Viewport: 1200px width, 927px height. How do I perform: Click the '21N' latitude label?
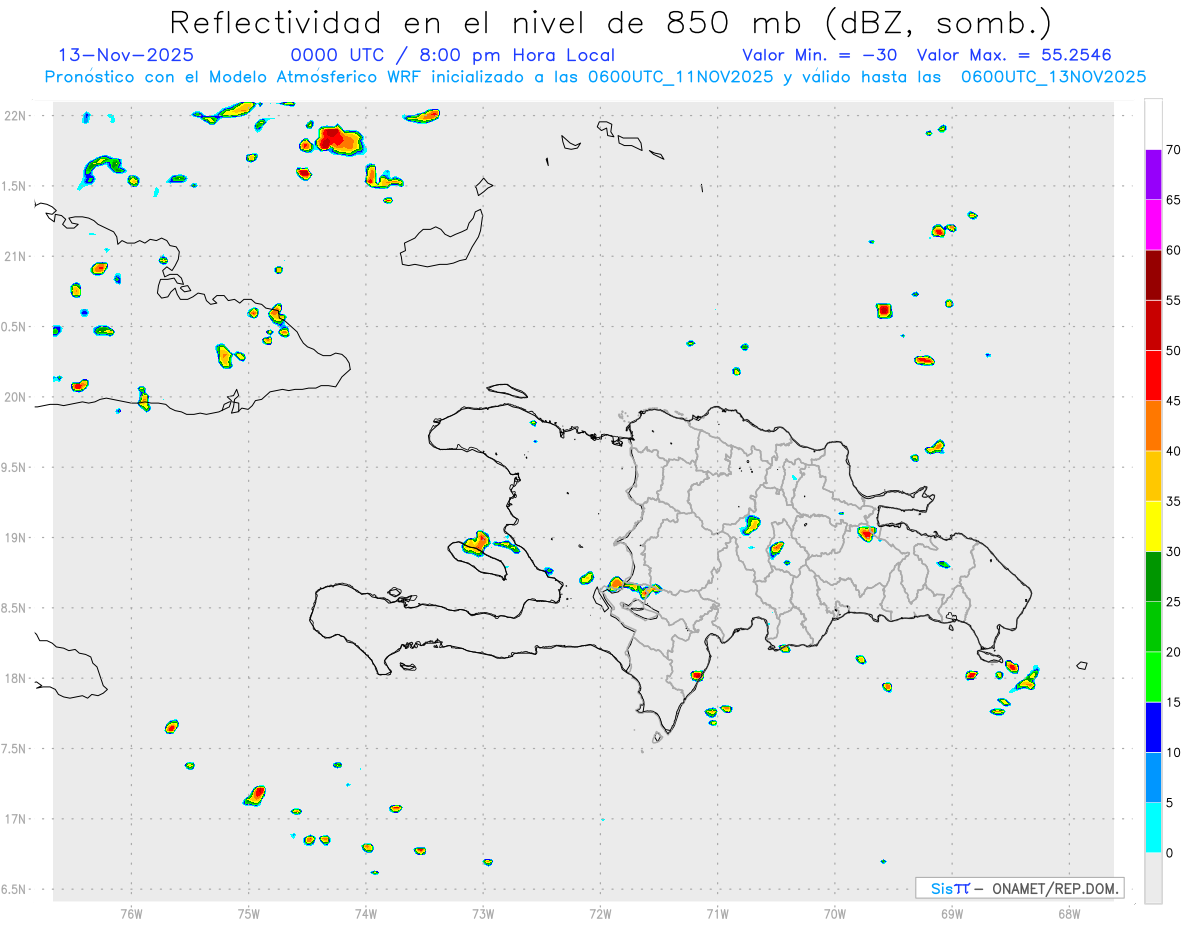pos(17,256)
